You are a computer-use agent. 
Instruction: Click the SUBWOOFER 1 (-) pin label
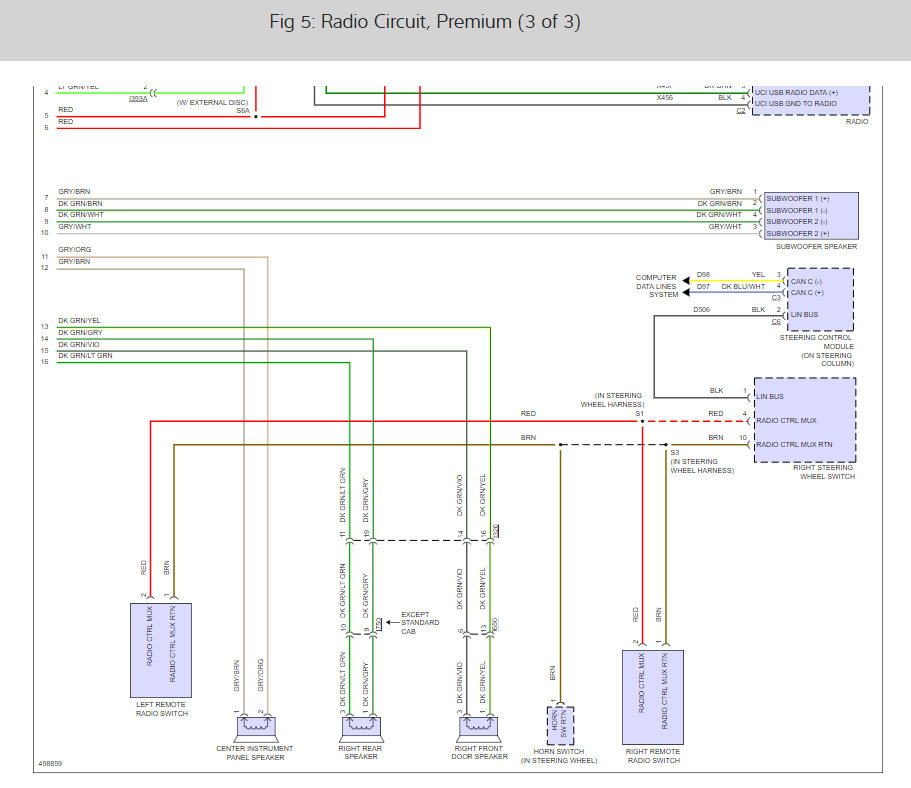[x=797, y=210]
